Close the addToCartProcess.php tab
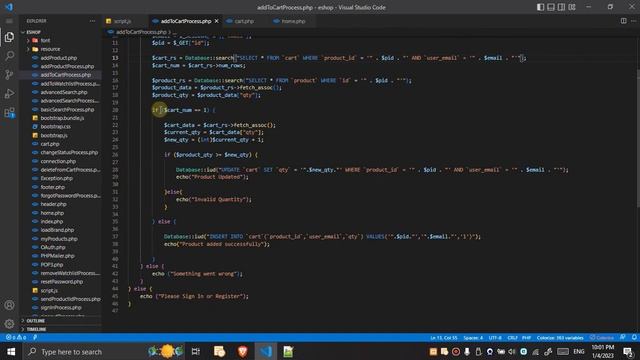This screenshot has width=640, height=360. [x=217, y=21]
